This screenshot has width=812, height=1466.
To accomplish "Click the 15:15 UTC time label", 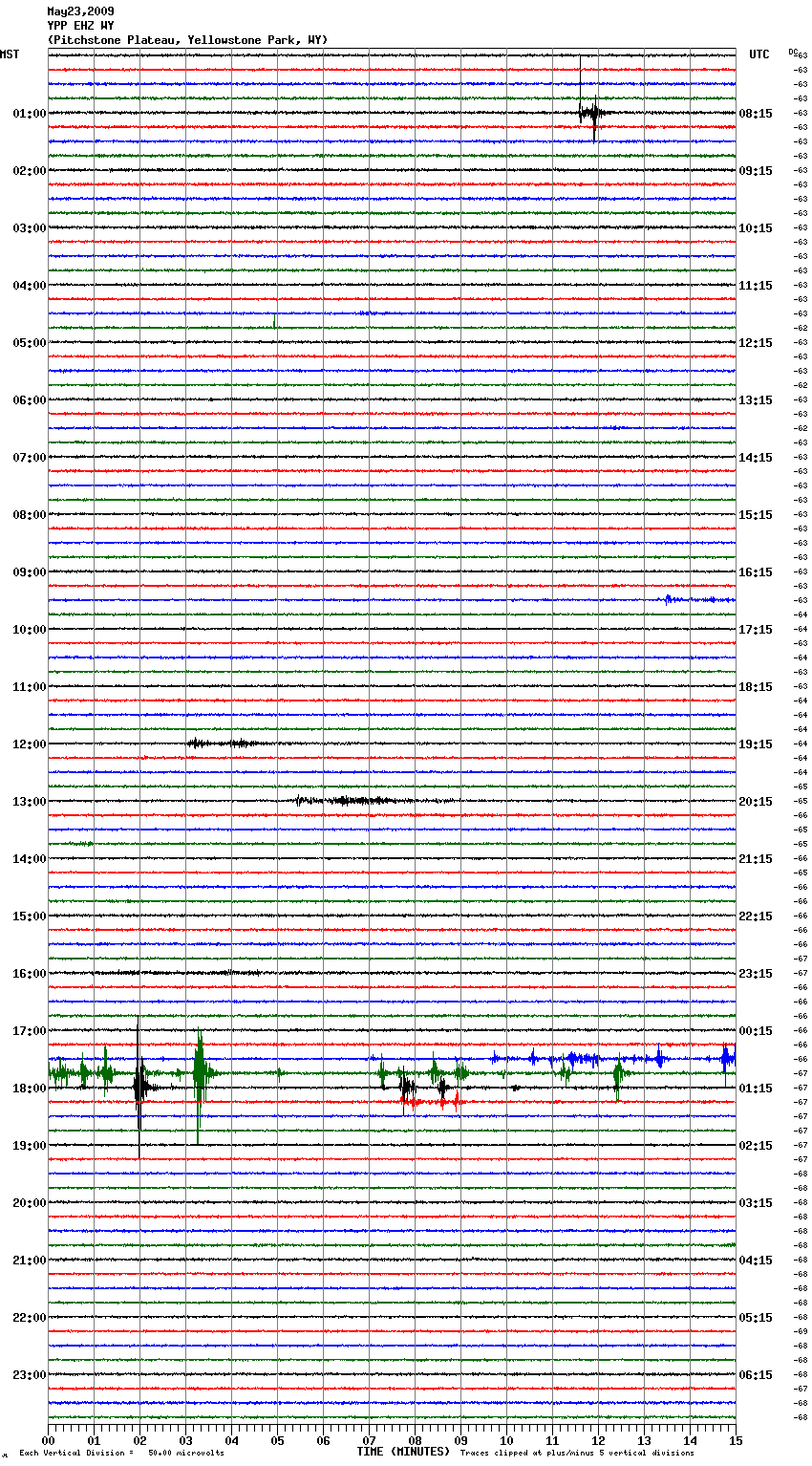I will click(756, 515).
